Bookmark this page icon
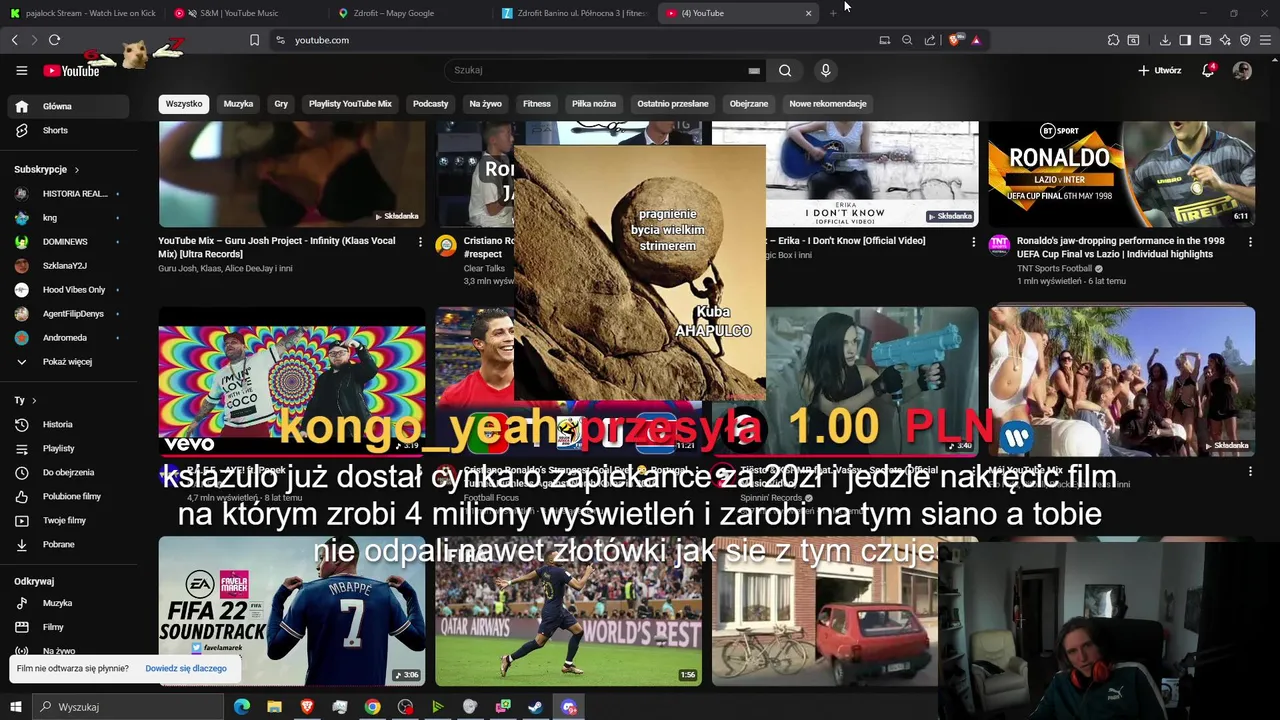The image size is (1280, 720). pyautogui.click(x=254, y=40)
